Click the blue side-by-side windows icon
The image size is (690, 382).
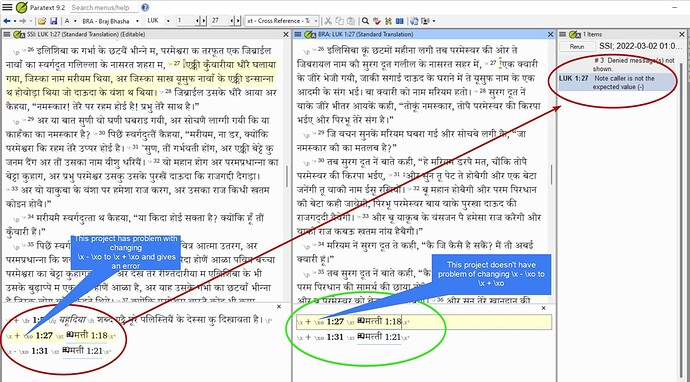(399, 21)
